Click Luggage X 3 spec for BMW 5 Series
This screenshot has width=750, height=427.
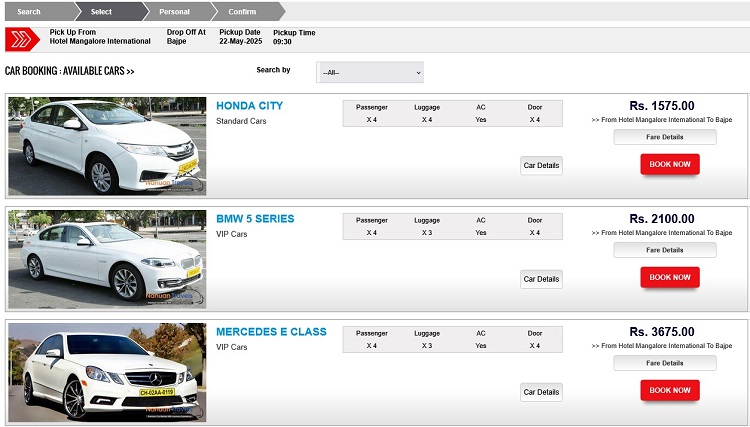pyautogui.click(x=427, y=226)
